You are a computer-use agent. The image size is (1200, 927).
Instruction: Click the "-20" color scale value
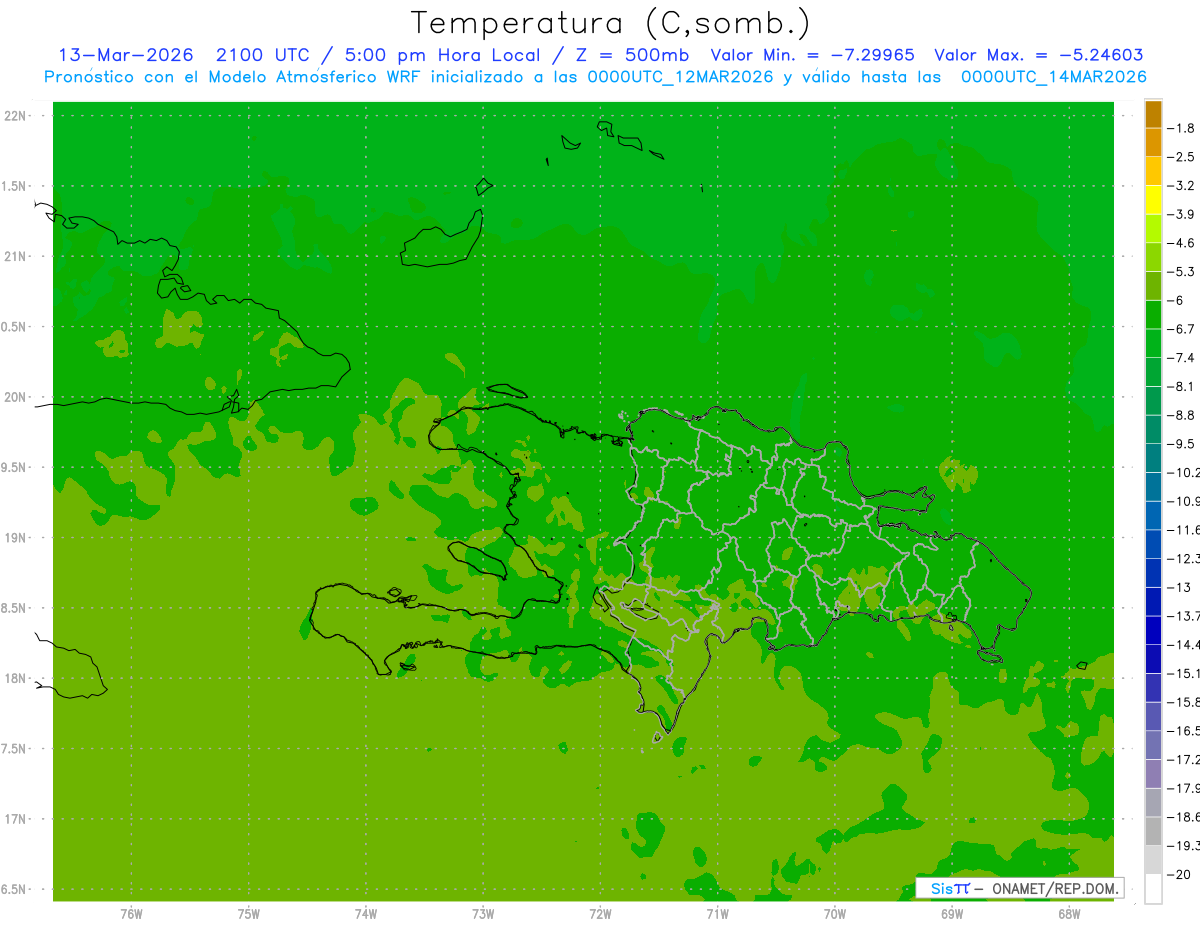1178,875
